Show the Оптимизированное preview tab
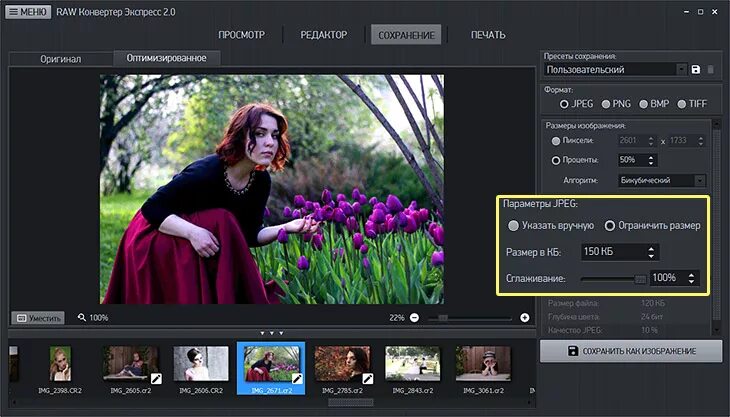The image size is (730, 417). [166, 58]
